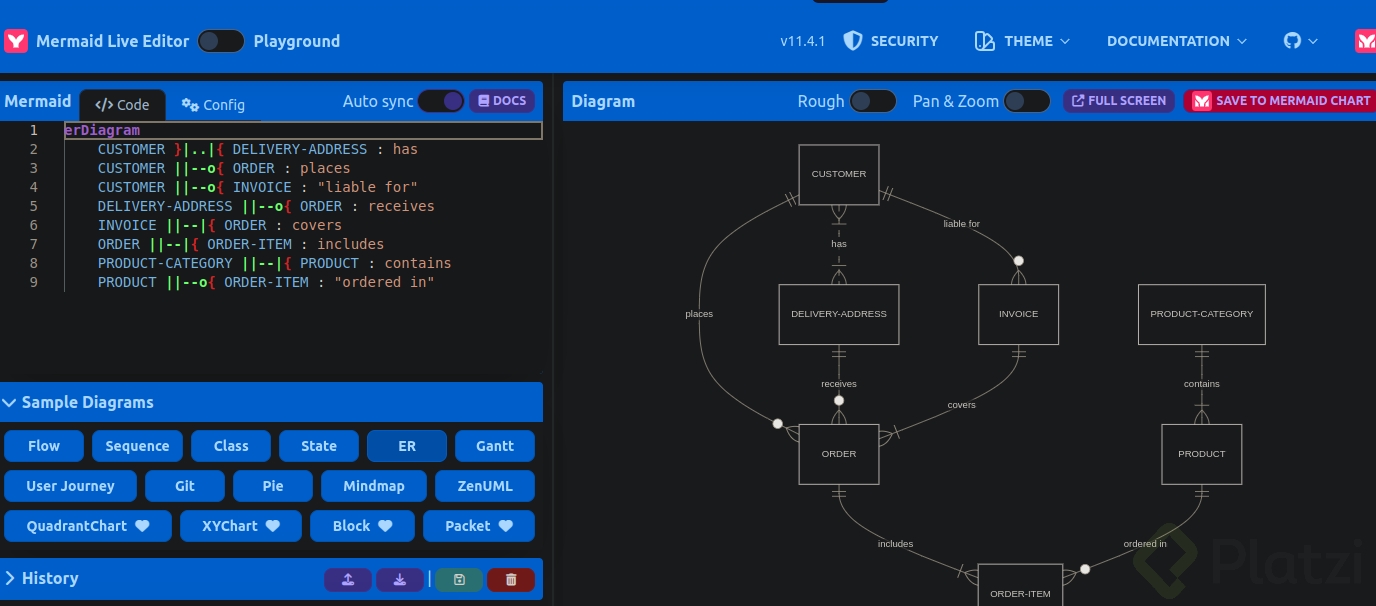The width and height of the screenshot is (1376, 606).
Task: Click the ORDER entity box
Action: 839,454
